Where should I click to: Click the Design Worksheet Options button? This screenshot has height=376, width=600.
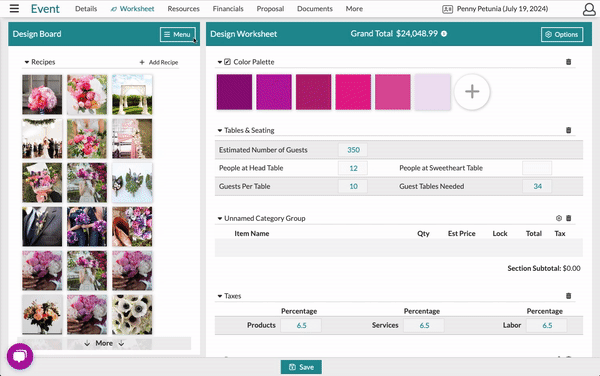(562, 34)
